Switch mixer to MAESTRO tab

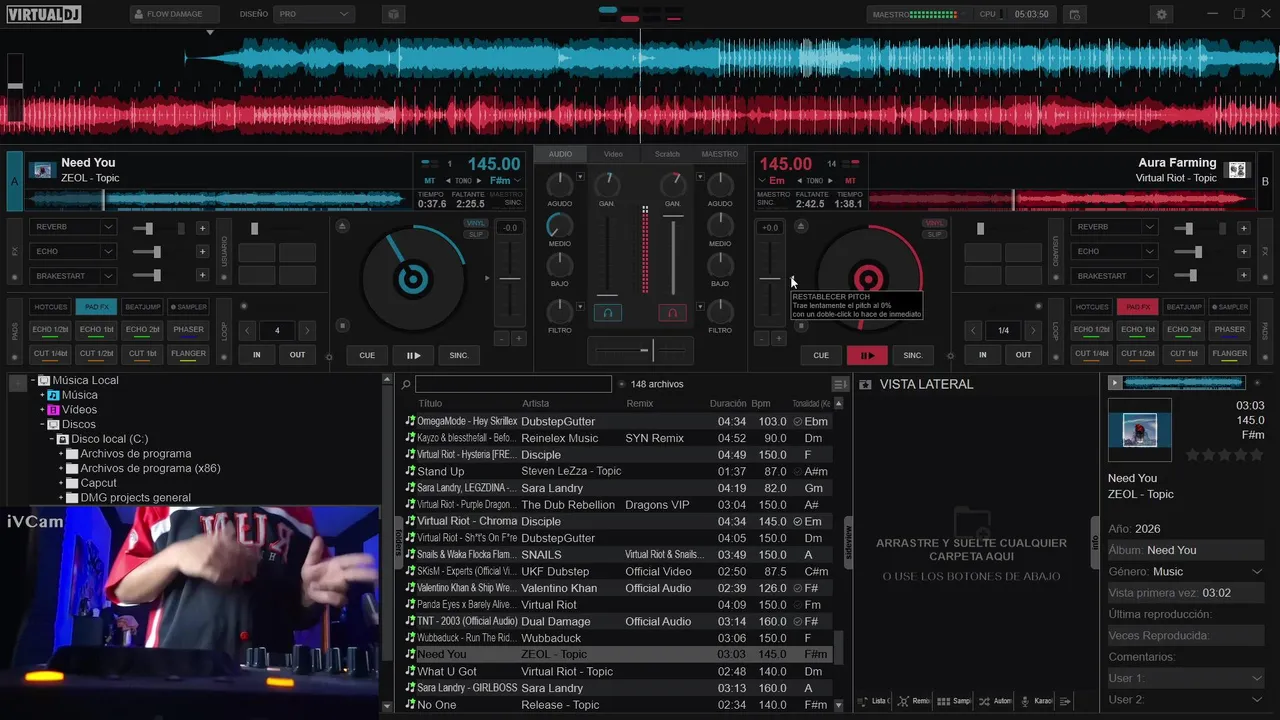point(719,154)
